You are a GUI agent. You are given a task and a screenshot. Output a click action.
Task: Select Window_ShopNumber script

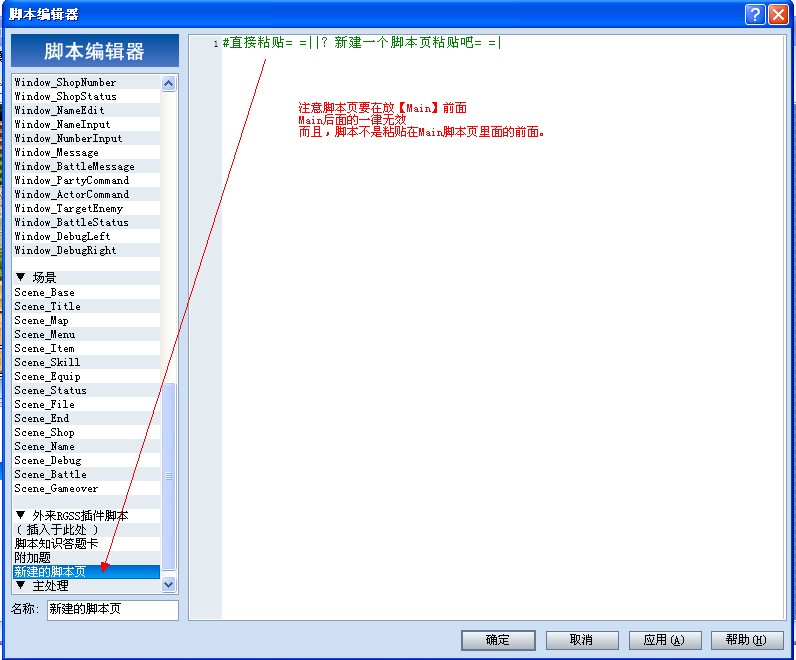[x=86, y=82]
